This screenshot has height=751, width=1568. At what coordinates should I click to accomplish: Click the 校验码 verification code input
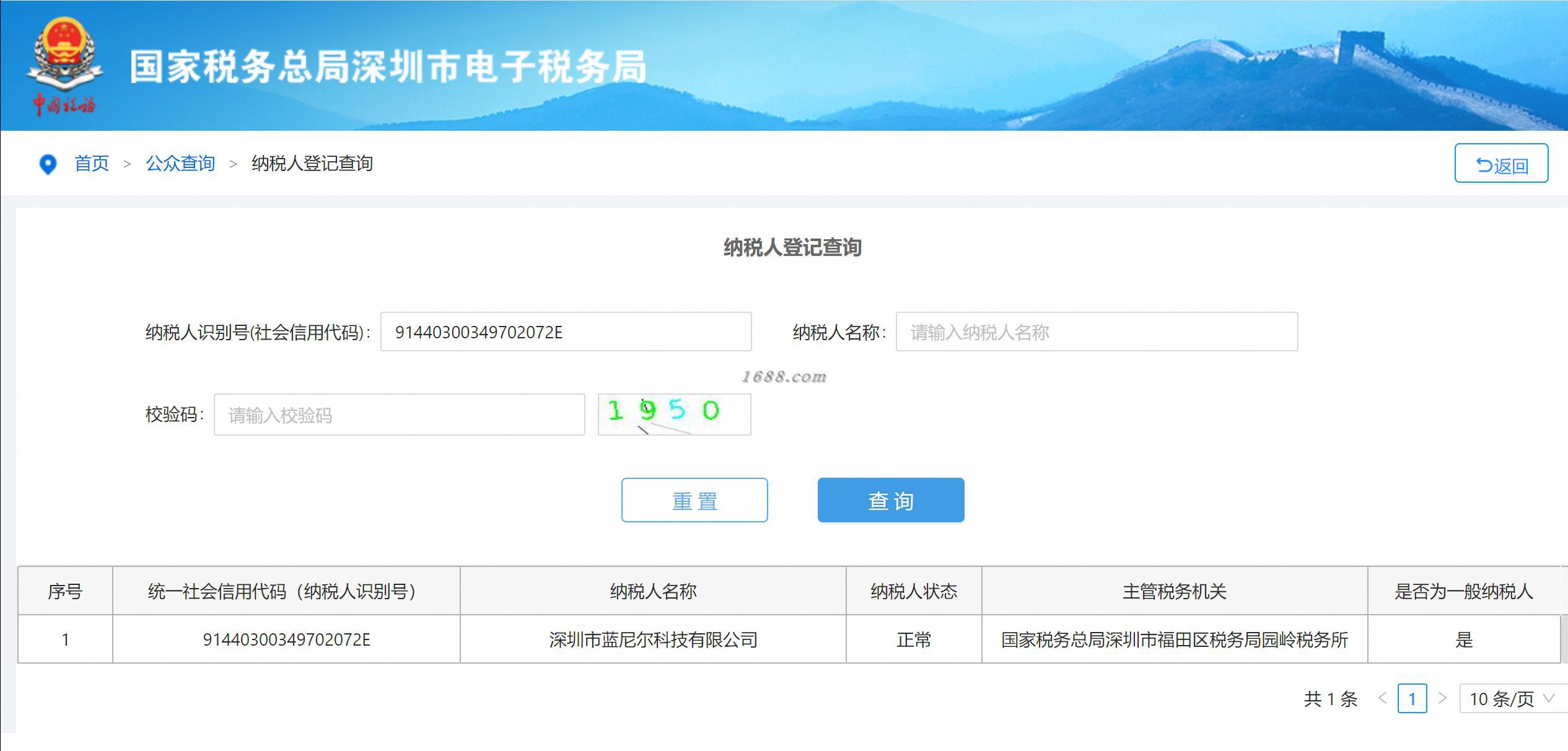click(x=399, y=415)
